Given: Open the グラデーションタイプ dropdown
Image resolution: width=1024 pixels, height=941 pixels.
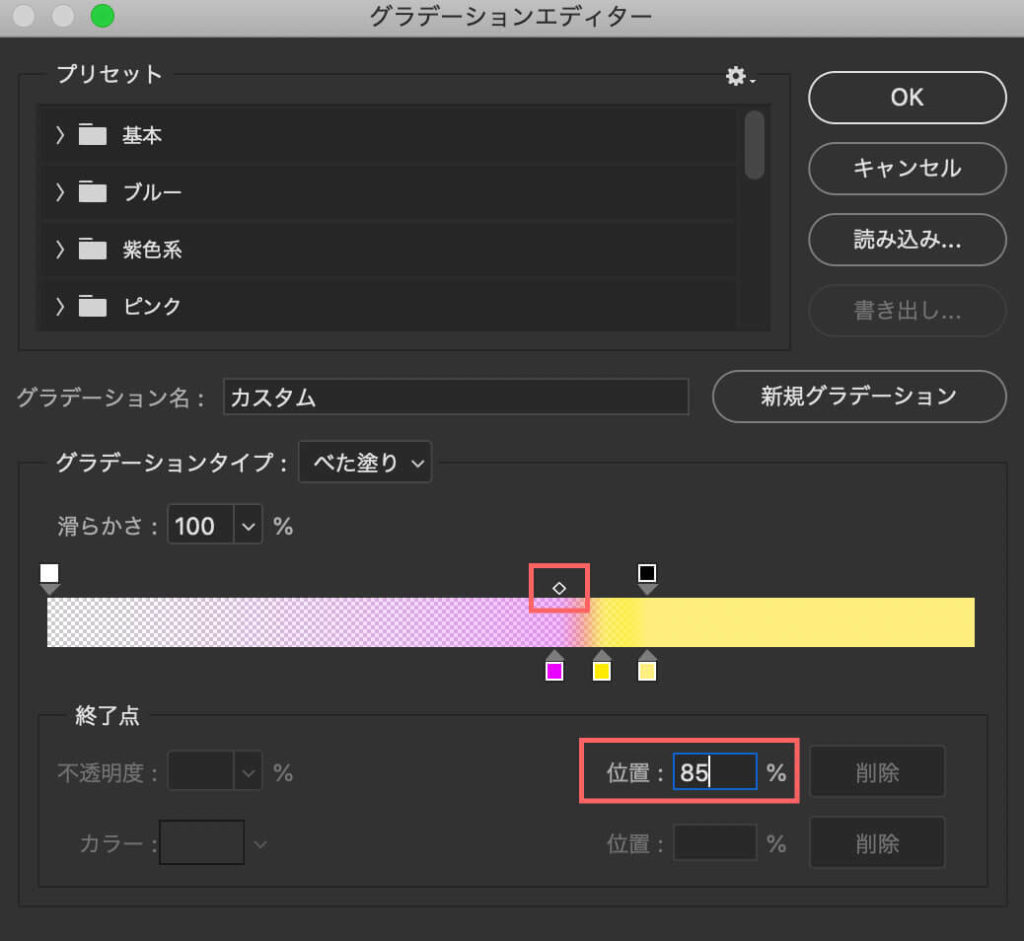Looking at the screenshot, I should [364, 462].
